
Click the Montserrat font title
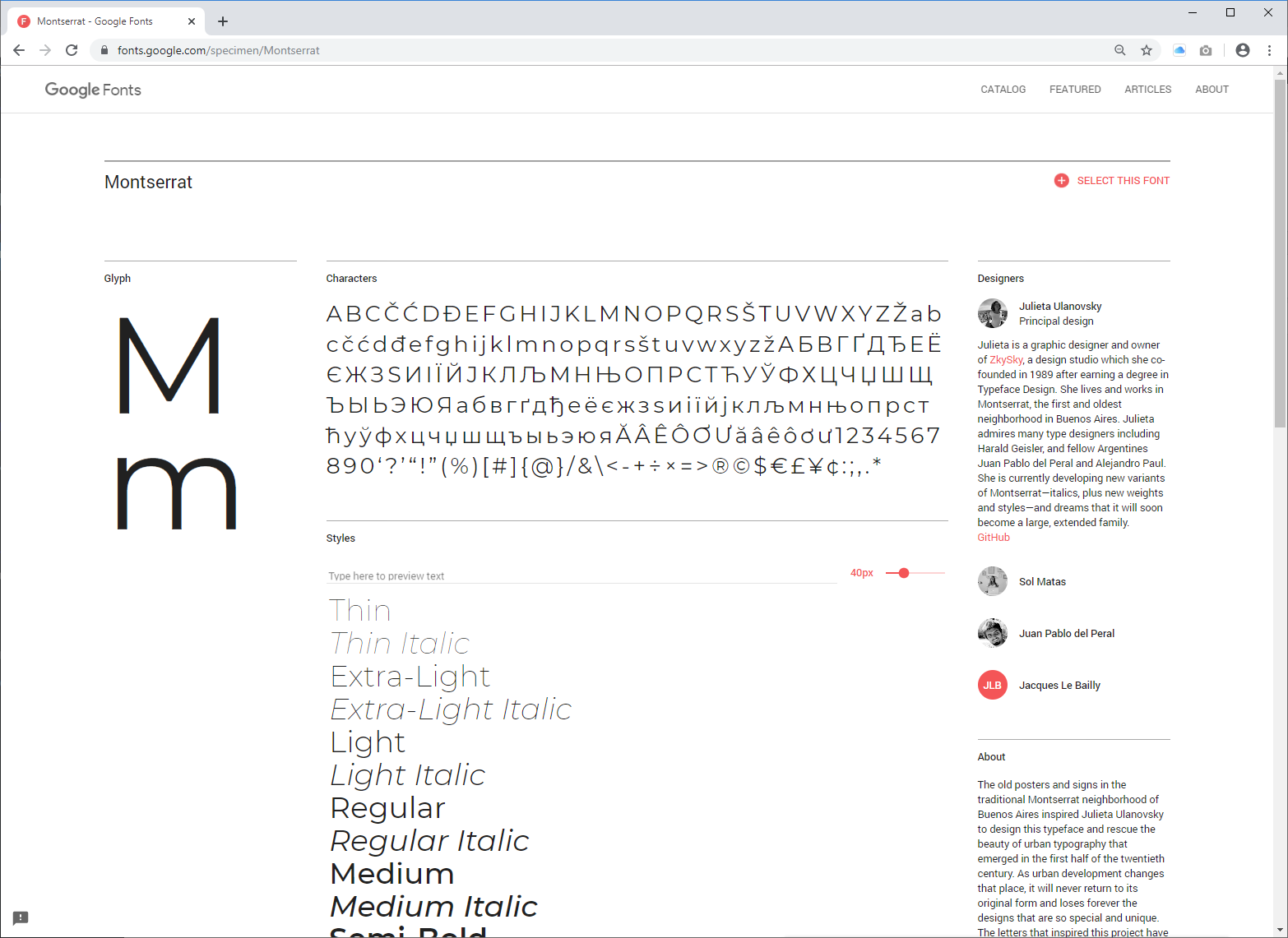click(148, 183)
